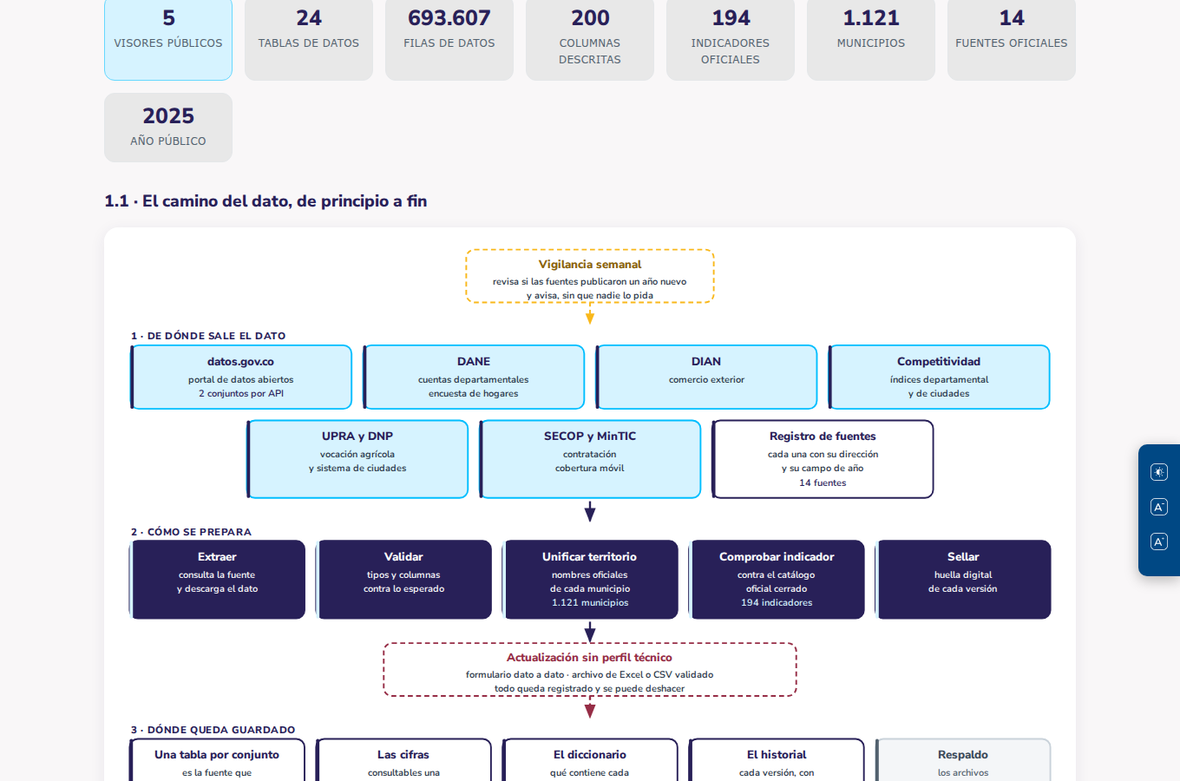Click the 'El diccionario' storage box

[x=590, y=760]
